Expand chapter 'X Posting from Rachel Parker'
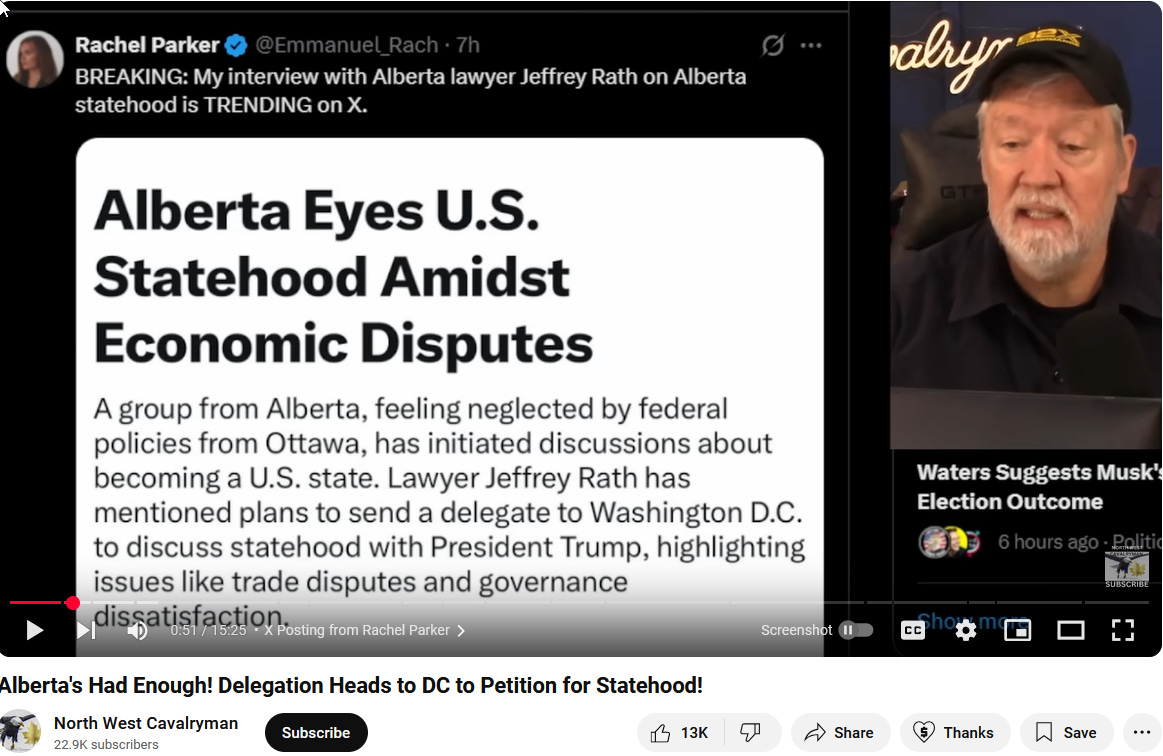This screenshot has width=1163, height=756. click(x=364, y=630)
